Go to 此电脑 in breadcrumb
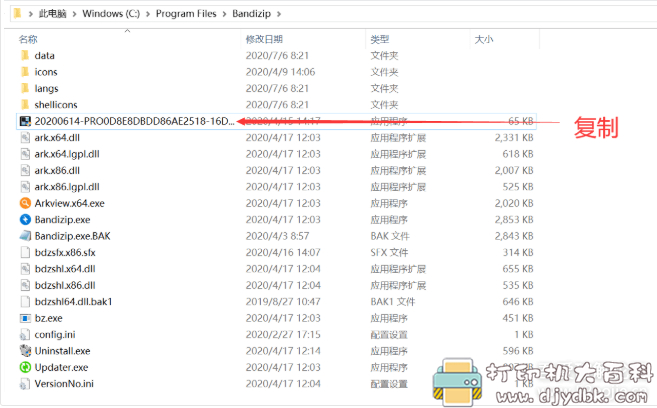Image resolution: width=657 pixels, height=408 pixels. point(52,14)
